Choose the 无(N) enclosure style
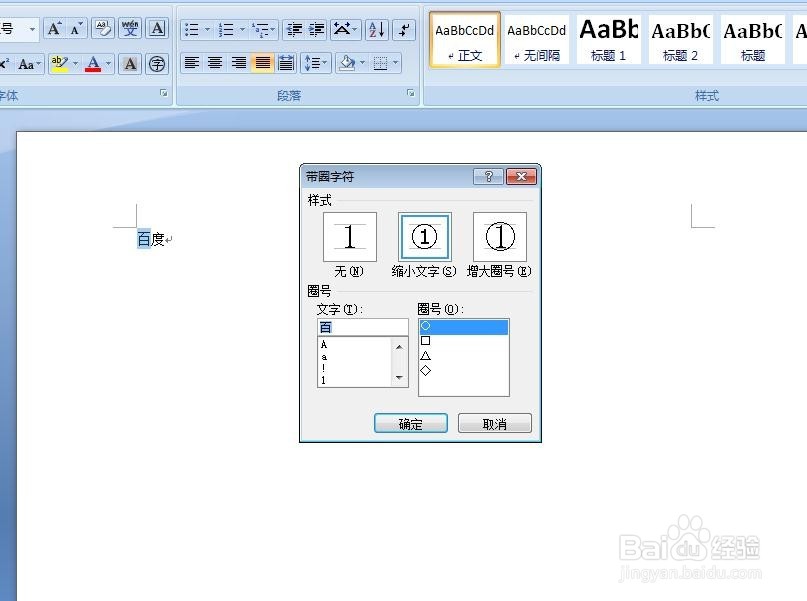The width and height of the screenshot is (807, 601). 349,237
